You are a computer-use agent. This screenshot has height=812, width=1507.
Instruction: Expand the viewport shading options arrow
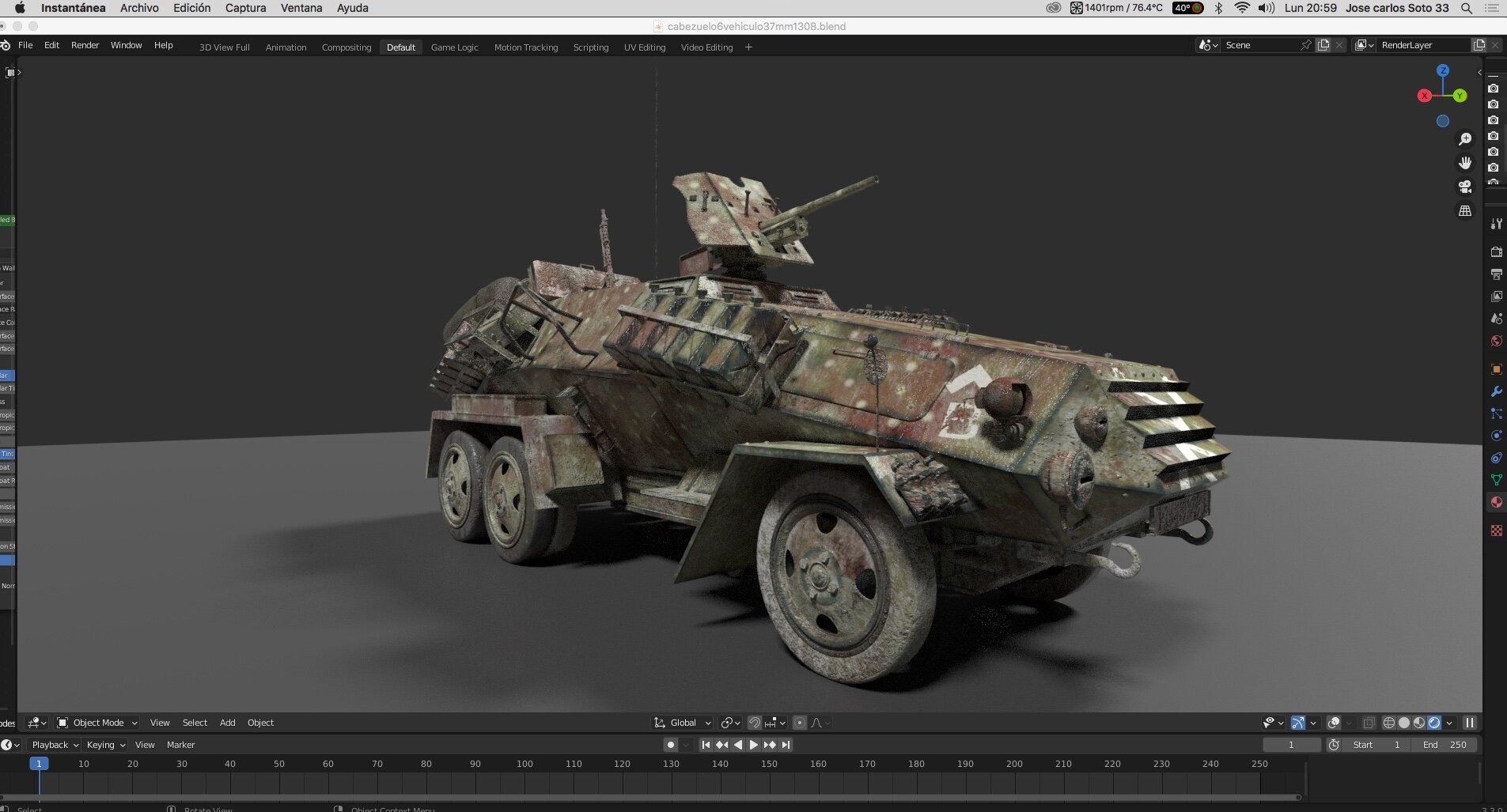pyautogui.click(x=1449, y=723)
